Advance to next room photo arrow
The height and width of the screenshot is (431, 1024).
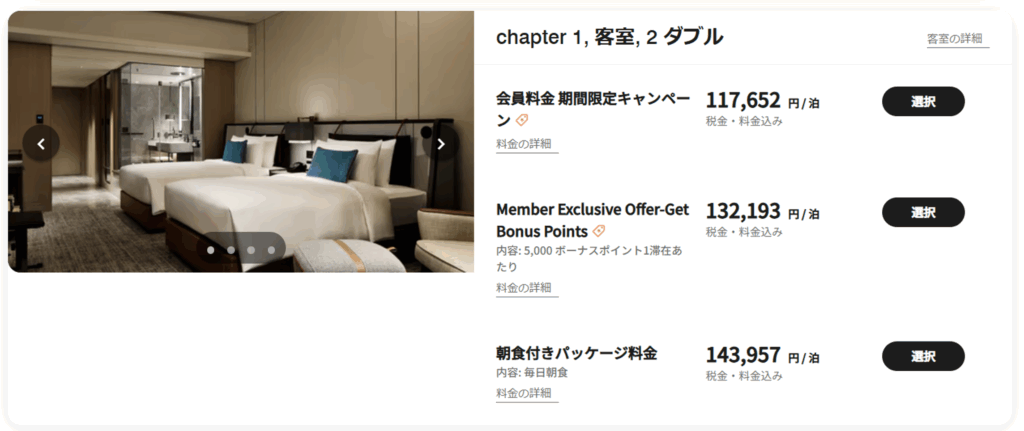click(441, 144)
